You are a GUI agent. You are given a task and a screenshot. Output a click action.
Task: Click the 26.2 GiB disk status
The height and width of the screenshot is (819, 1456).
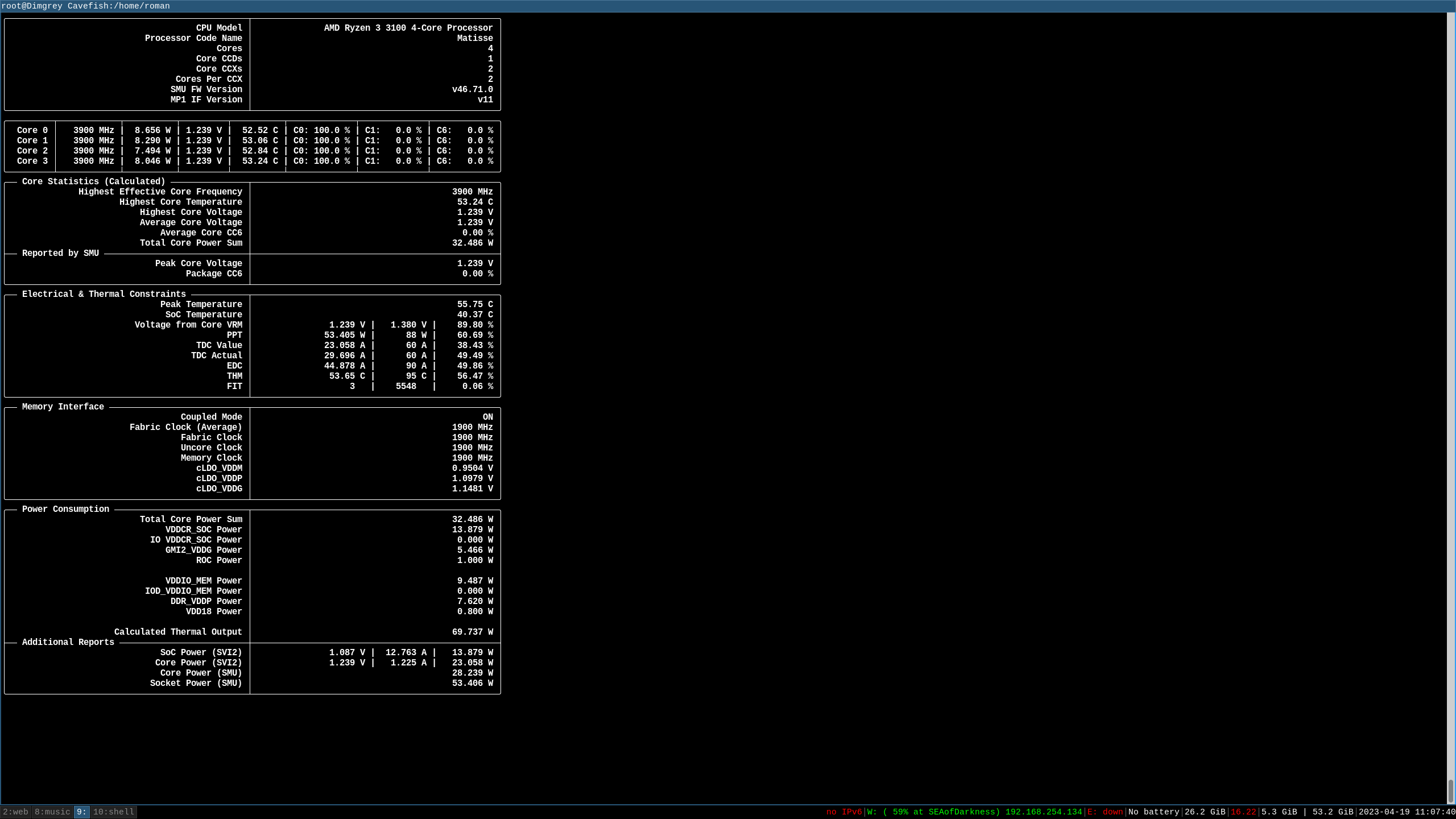pyautogui.click(x=1205, y=812)
